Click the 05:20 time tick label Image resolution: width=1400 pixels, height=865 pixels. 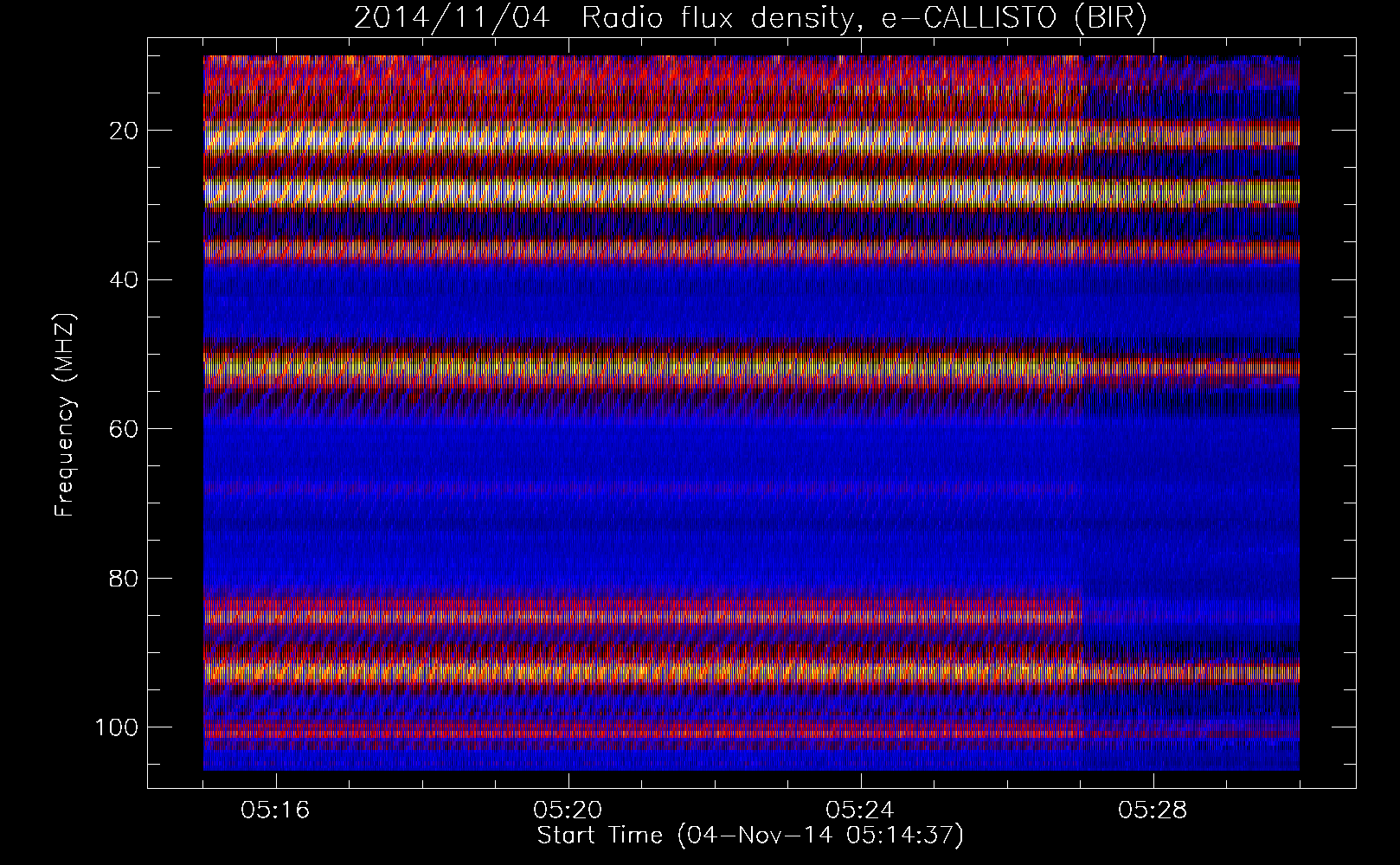568,811
